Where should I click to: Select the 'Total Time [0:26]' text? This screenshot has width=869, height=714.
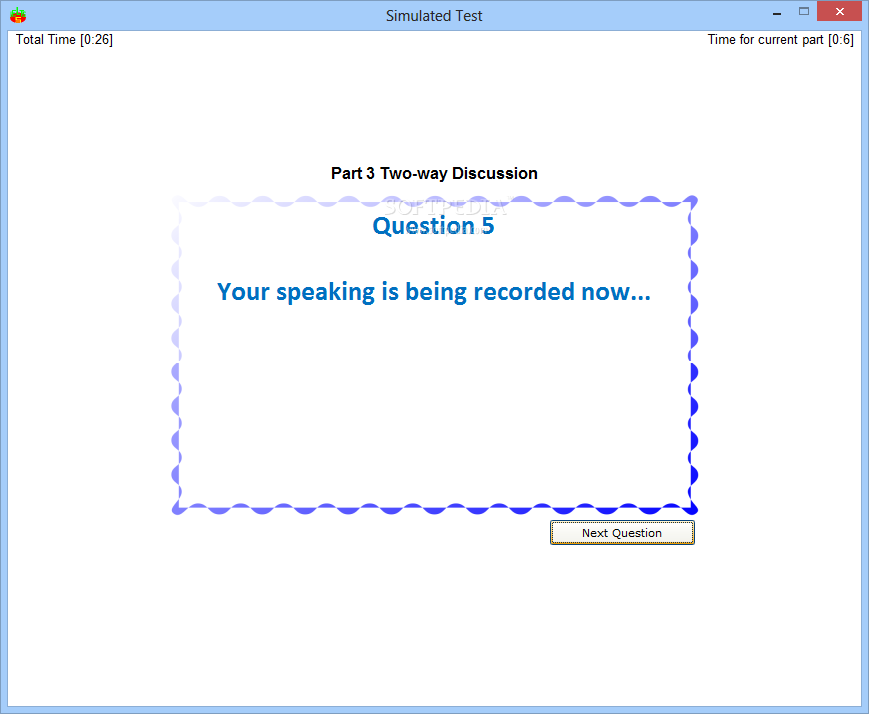tap(64, 40)
